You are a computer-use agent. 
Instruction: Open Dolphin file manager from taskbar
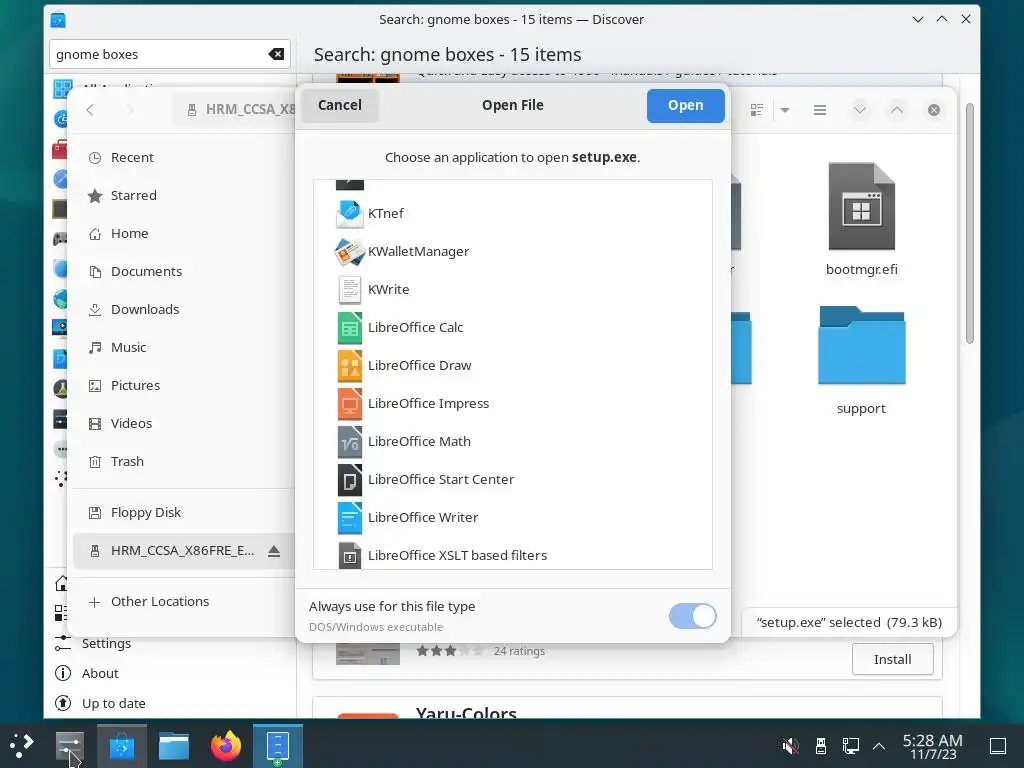(x=174, y=746)
